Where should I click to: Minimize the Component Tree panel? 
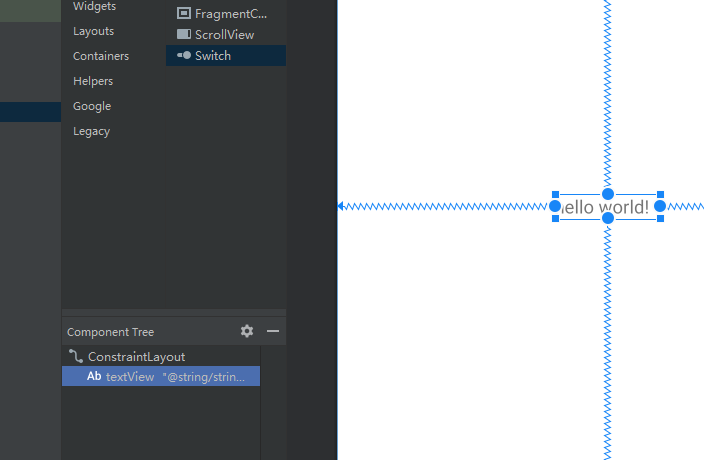[273, 331]
